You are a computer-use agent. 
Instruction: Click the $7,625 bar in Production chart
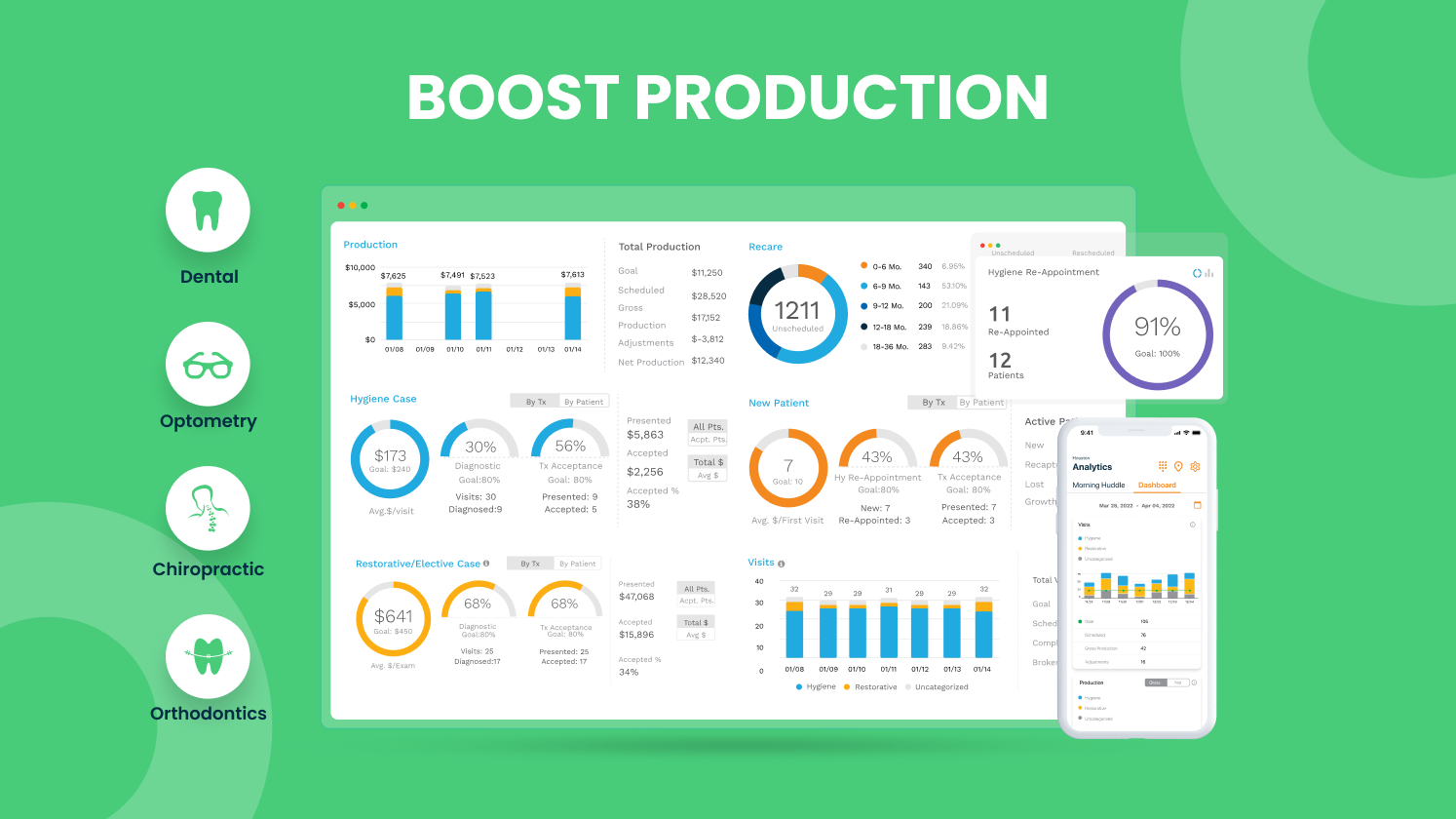tap(394, 312)
